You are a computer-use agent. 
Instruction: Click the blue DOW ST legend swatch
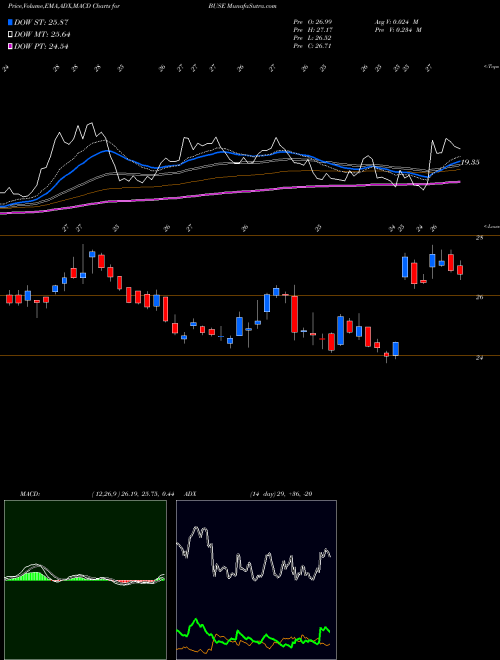pyautogui.click(x=10, y=22)
